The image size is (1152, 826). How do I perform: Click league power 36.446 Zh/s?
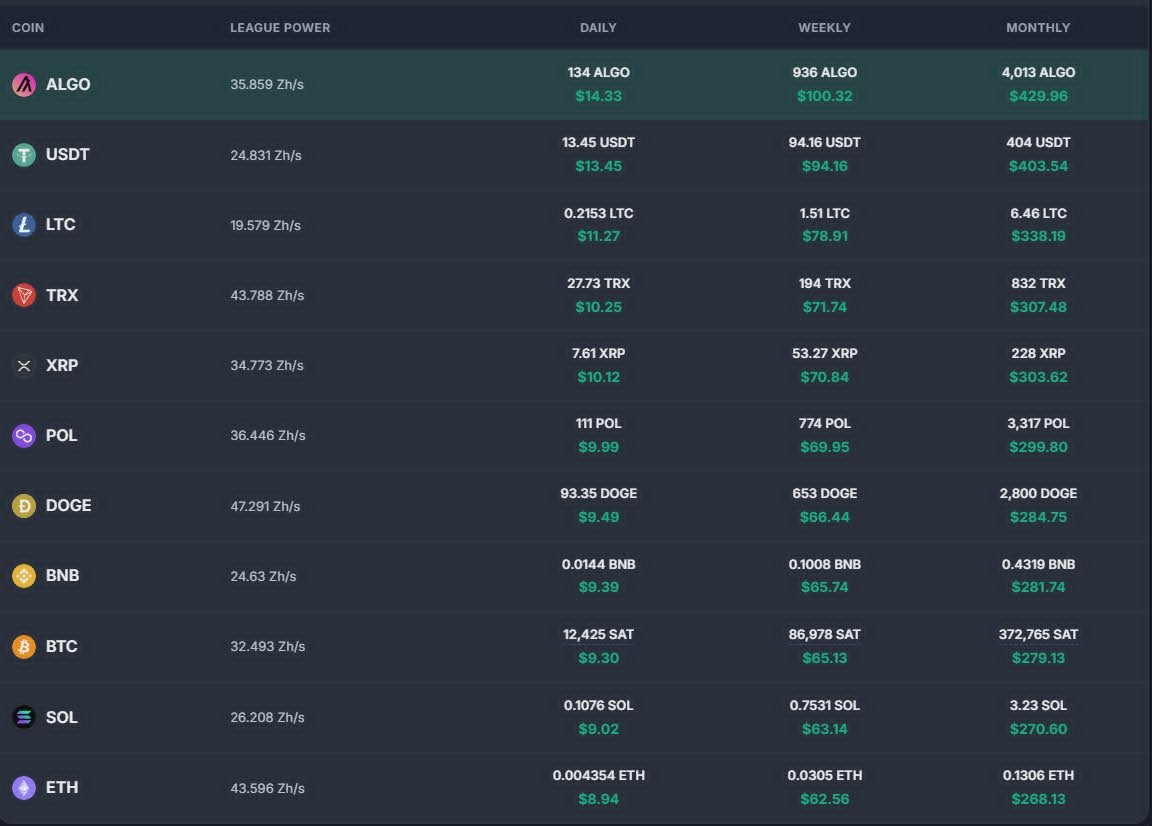click(x=267, y=435)
